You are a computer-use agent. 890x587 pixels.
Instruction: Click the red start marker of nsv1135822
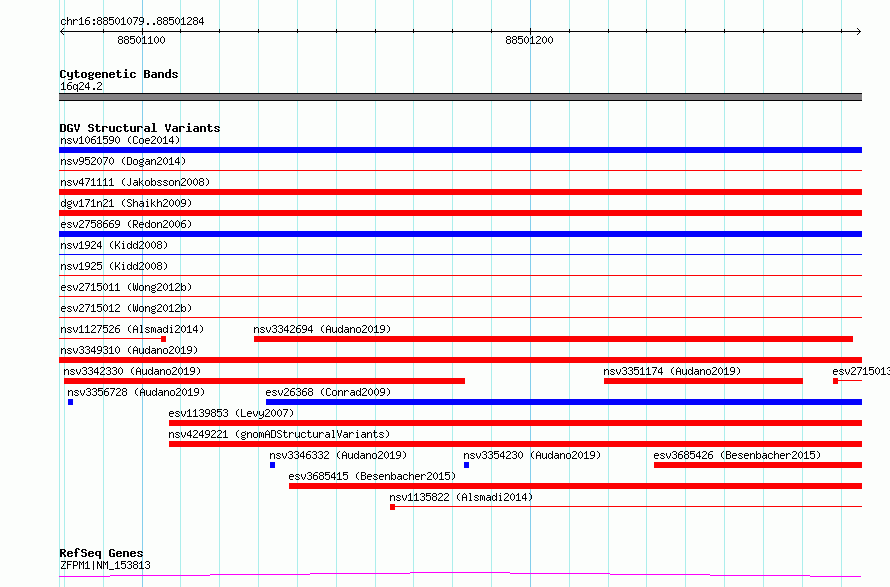(x=392, y=508)
